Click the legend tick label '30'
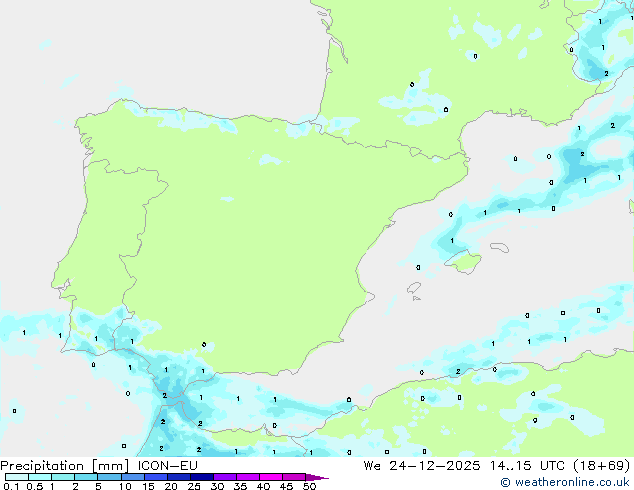Viewport: 634px width, 490px height. pos(217,486)
